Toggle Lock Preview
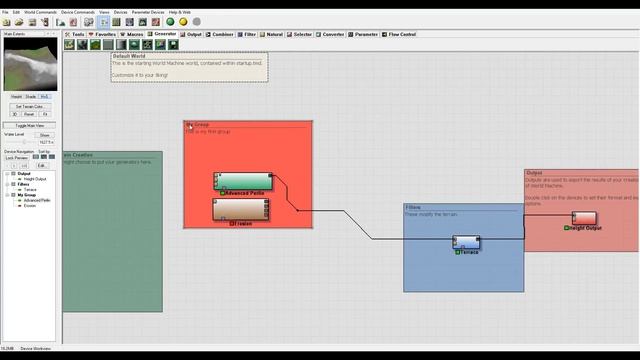This screenshot has width=640, height=360. pyautogui.click(x=16, y=158)
